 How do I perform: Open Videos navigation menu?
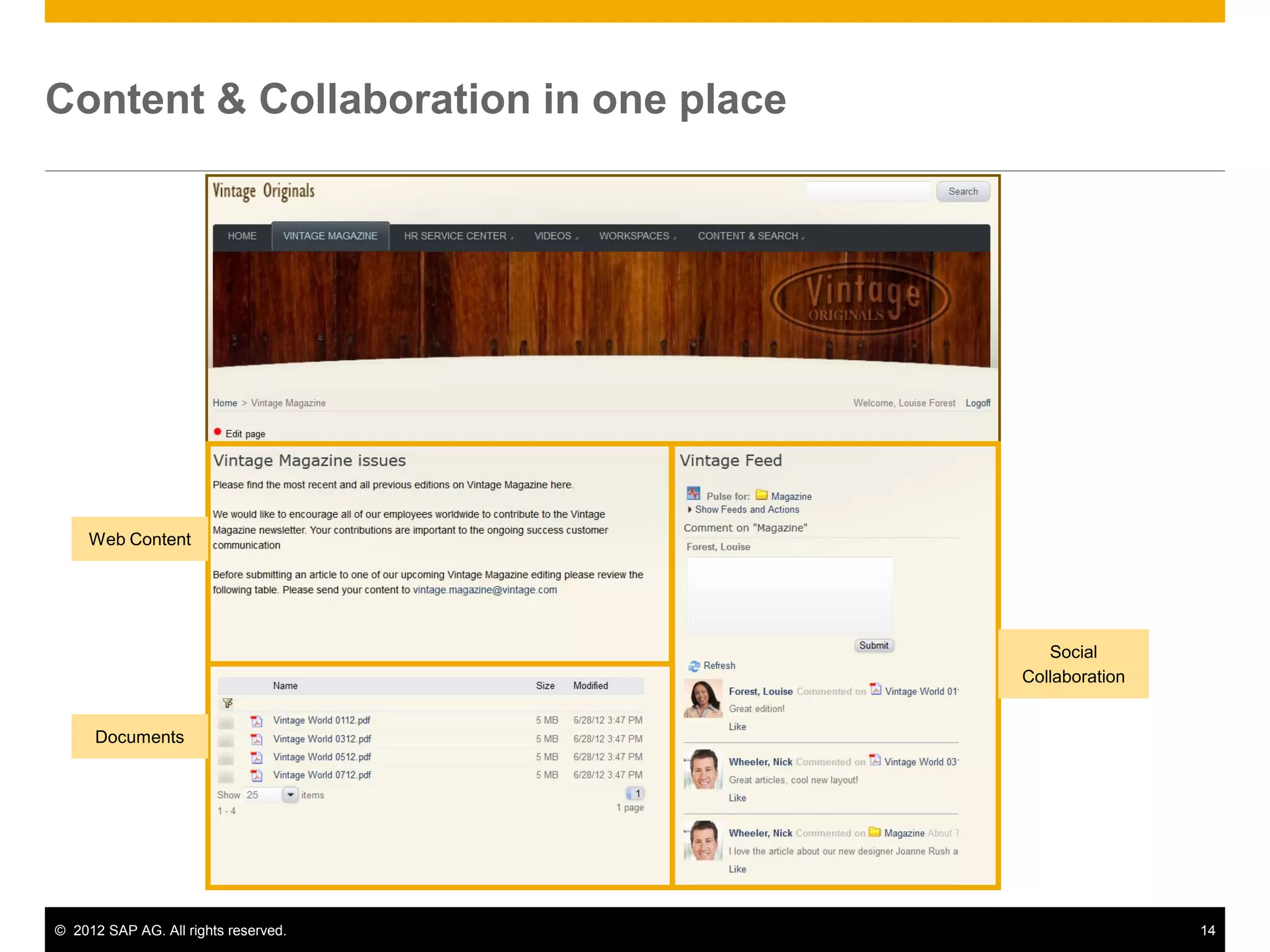[556, 236]
